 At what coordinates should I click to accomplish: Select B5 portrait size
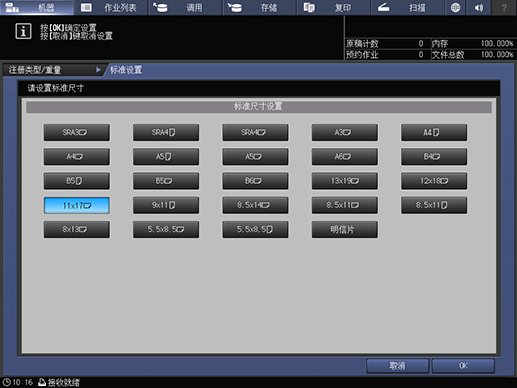click(x=77, y=181)
